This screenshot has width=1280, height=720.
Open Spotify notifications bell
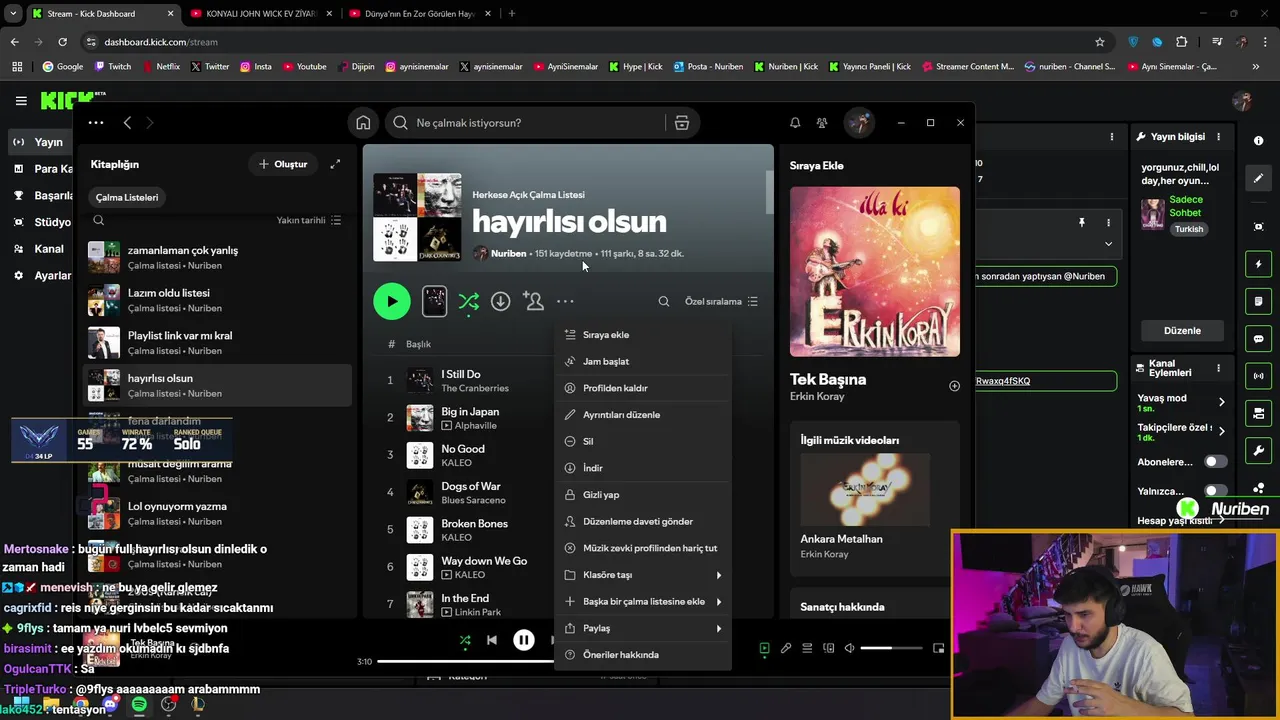coord(795,123)
